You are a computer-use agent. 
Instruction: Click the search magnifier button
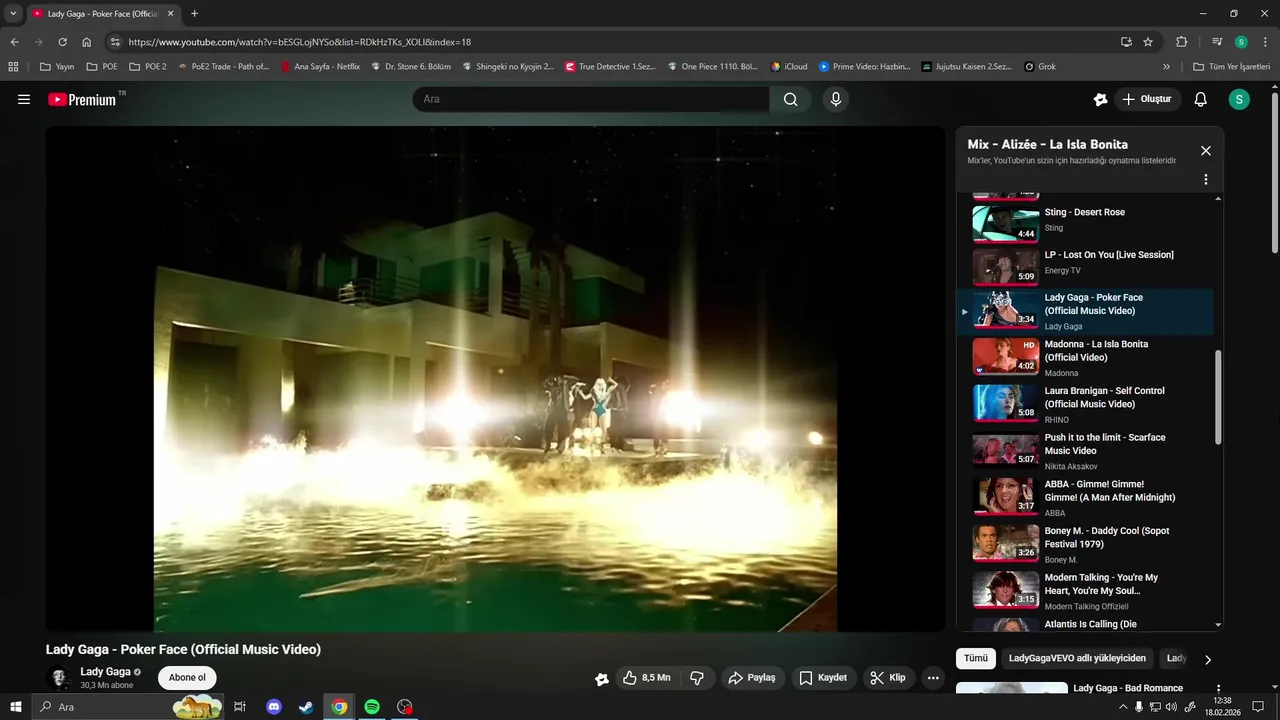pos(791,99)
